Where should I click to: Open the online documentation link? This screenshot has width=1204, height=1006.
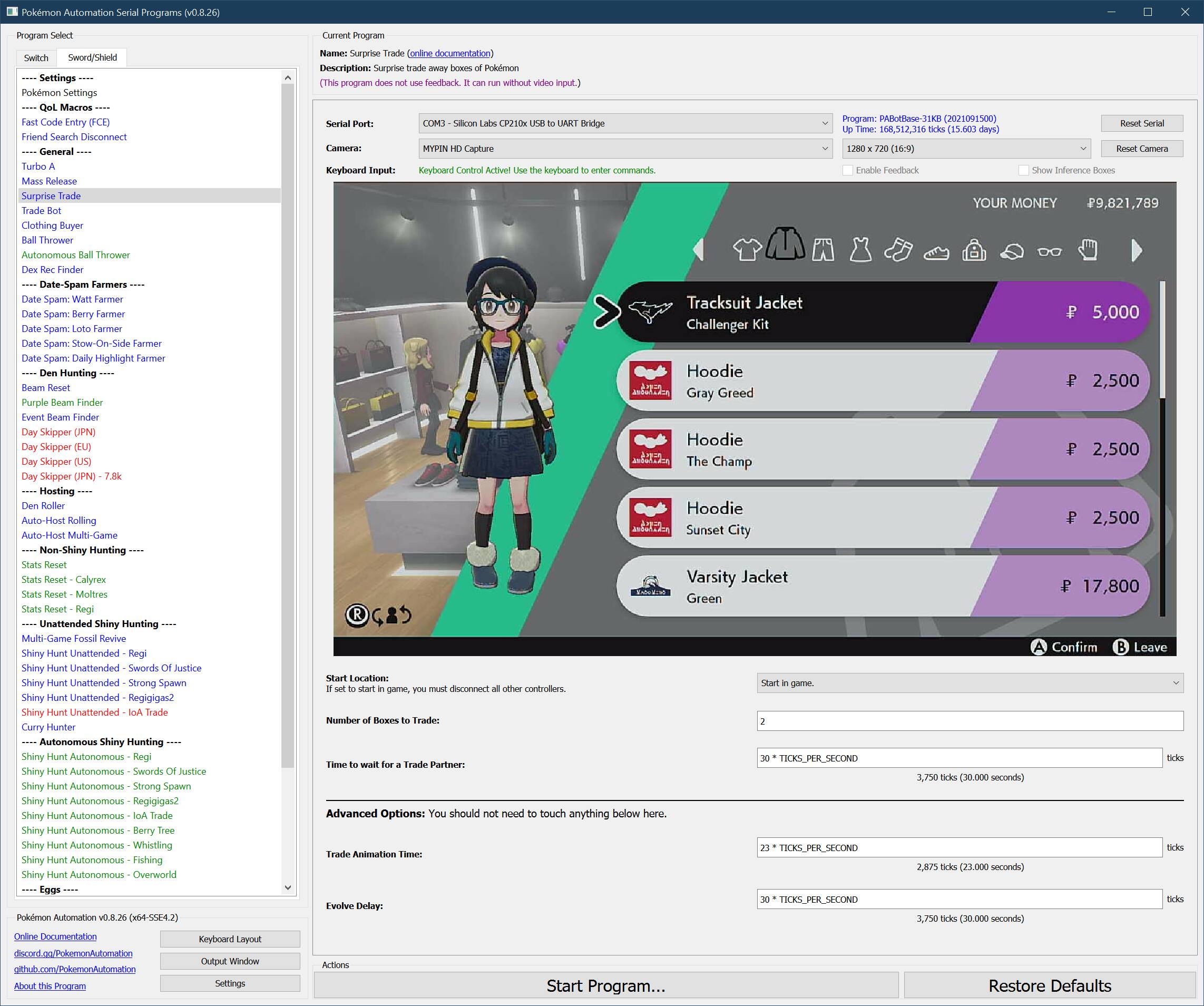coord(450,53)
